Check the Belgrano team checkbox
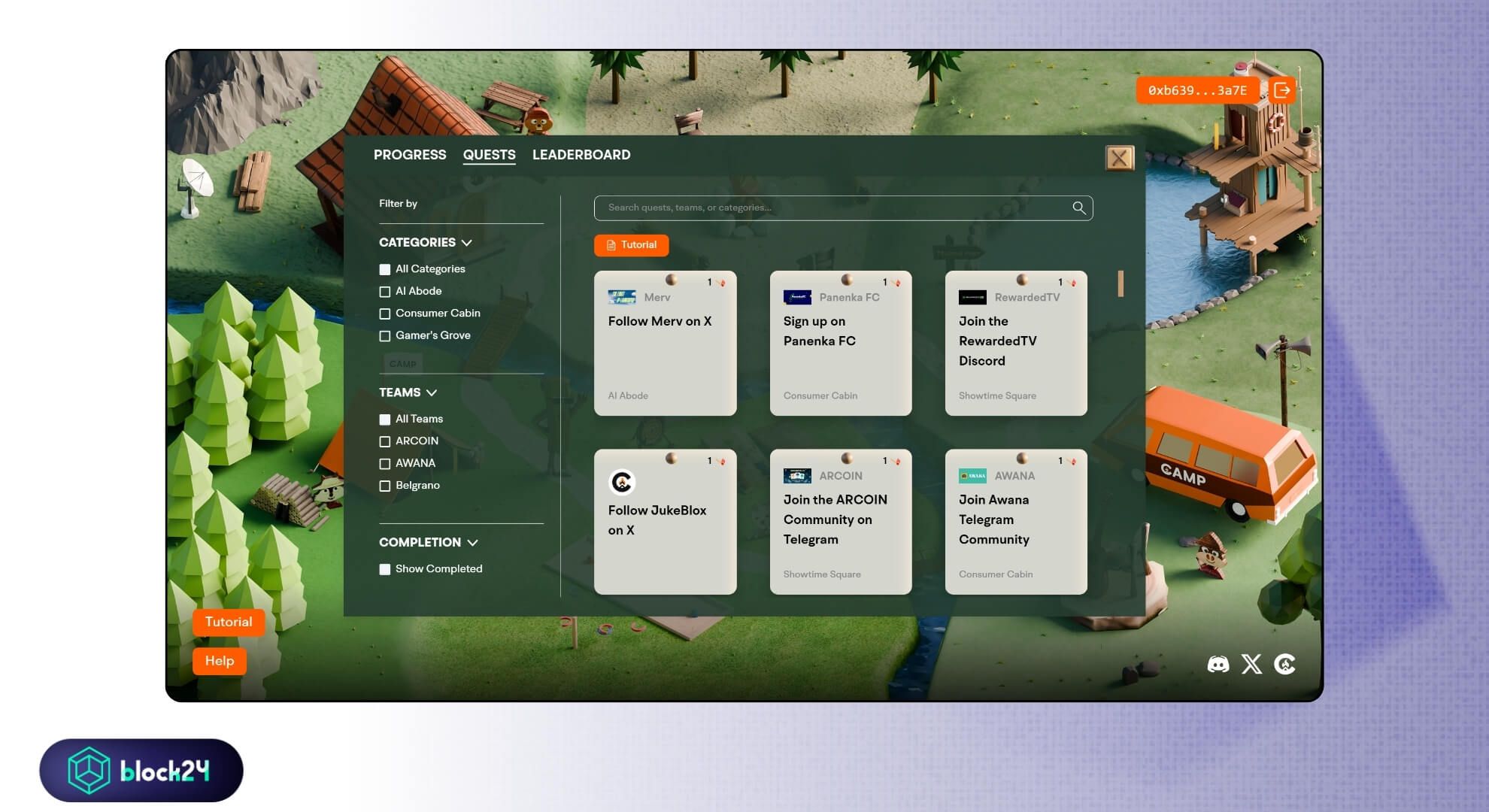The image size is (1489, 812). coord(385,486)
